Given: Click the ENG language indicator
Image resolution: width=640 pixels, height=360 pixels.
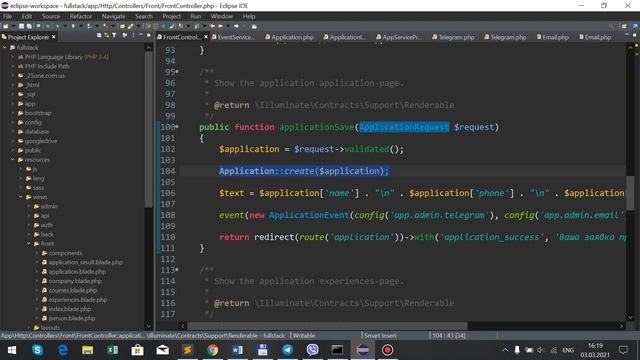Looking at the screenshot, I should [x=568, y=350].
